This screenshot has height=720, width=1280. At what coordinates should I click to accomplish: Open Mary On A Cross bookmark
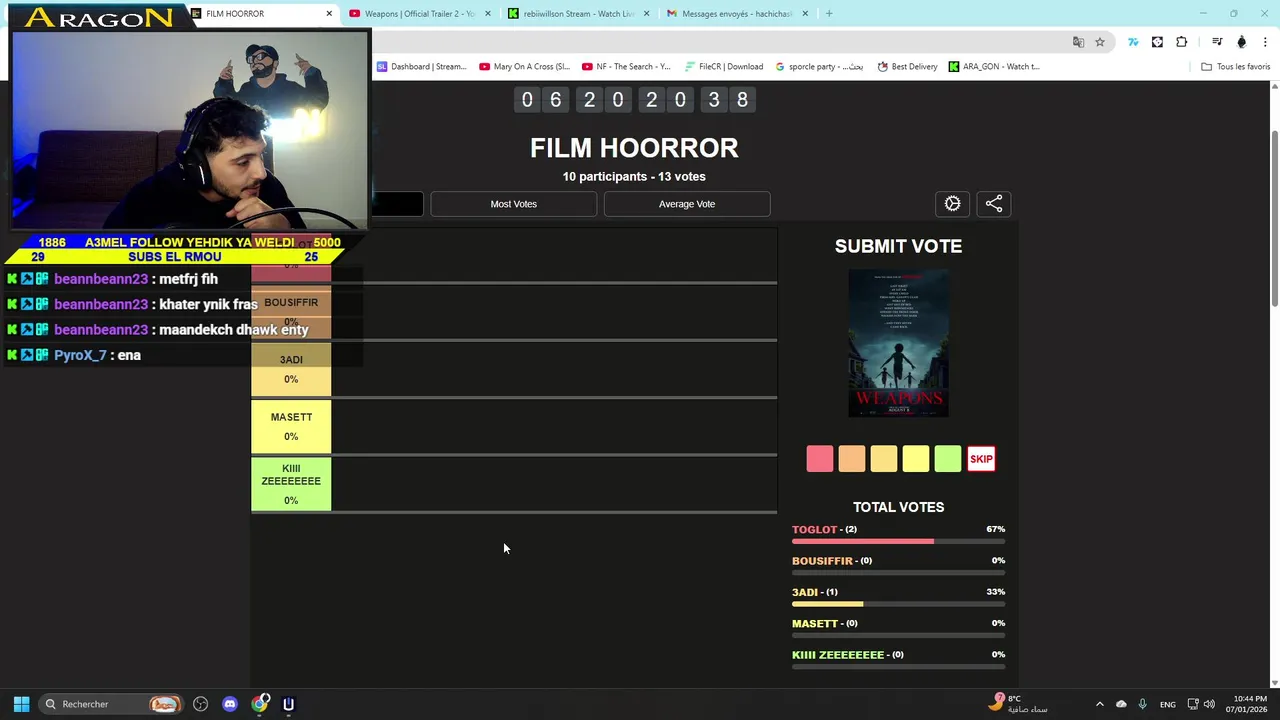tap(524, 67)
